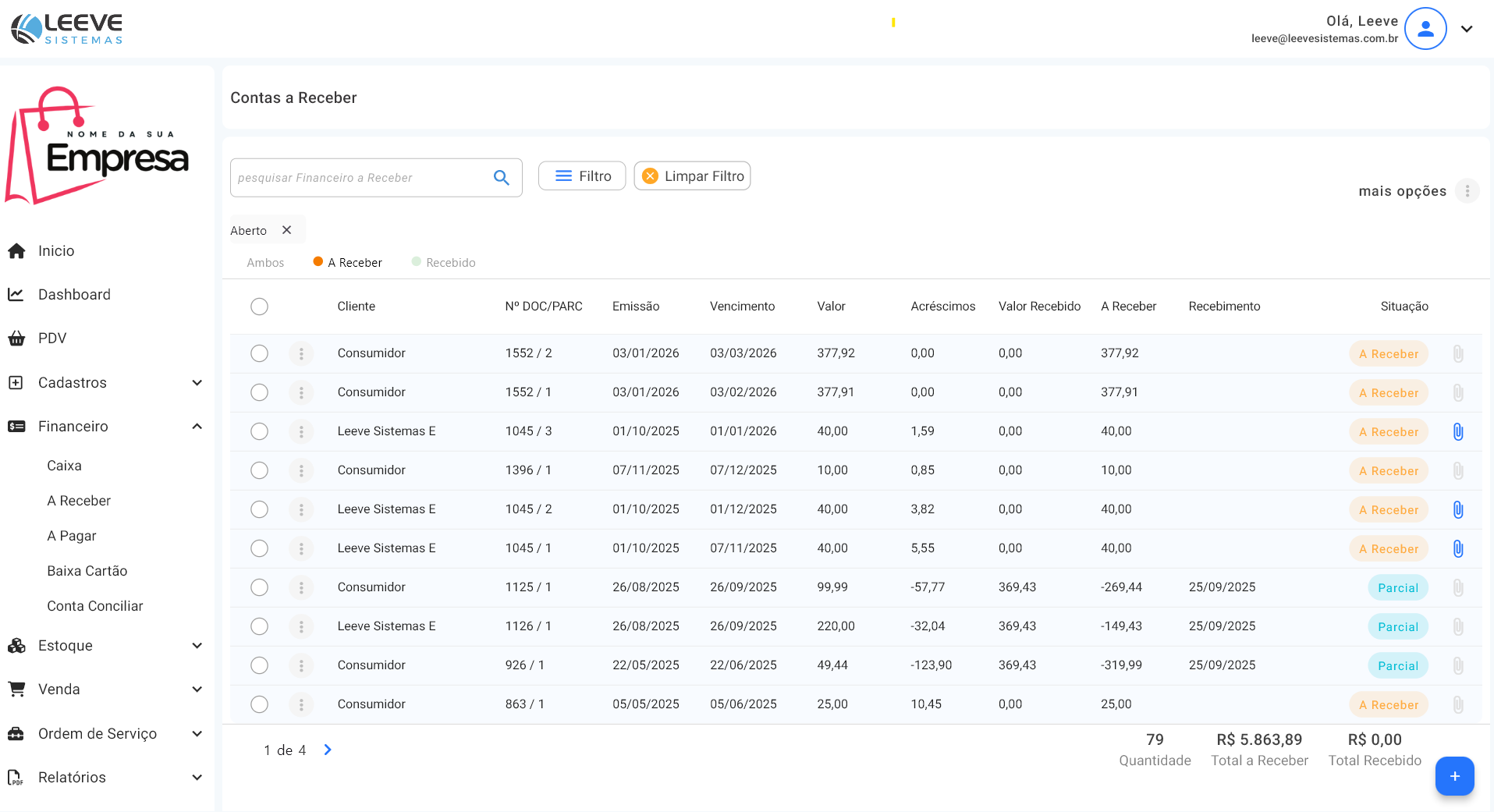Open attachment clip for document 1045 / 1
Image resolution: width=1494 pixels, height=812 pixels.
point(1457,548)
